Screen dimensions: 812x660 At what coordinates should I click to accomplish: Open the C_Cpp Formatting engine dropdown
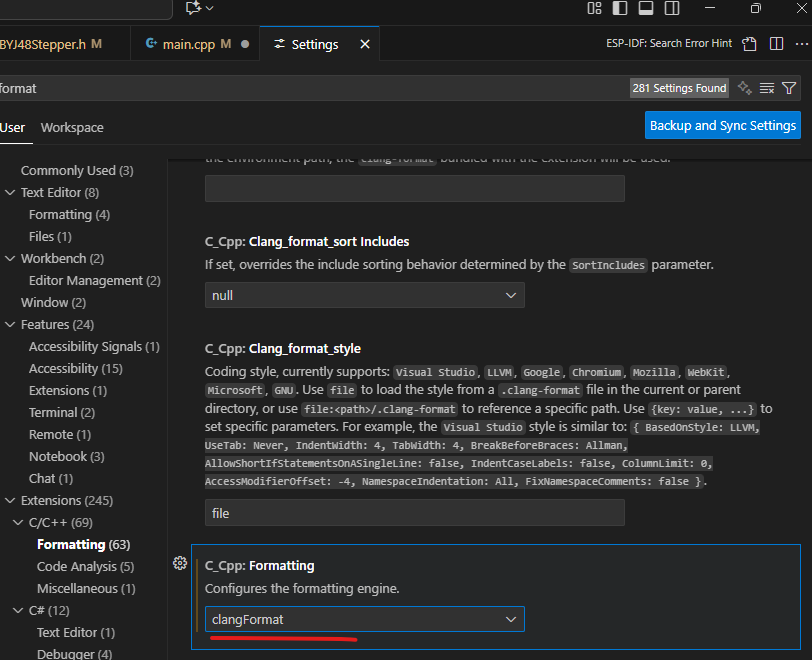(x=364, y=619)
